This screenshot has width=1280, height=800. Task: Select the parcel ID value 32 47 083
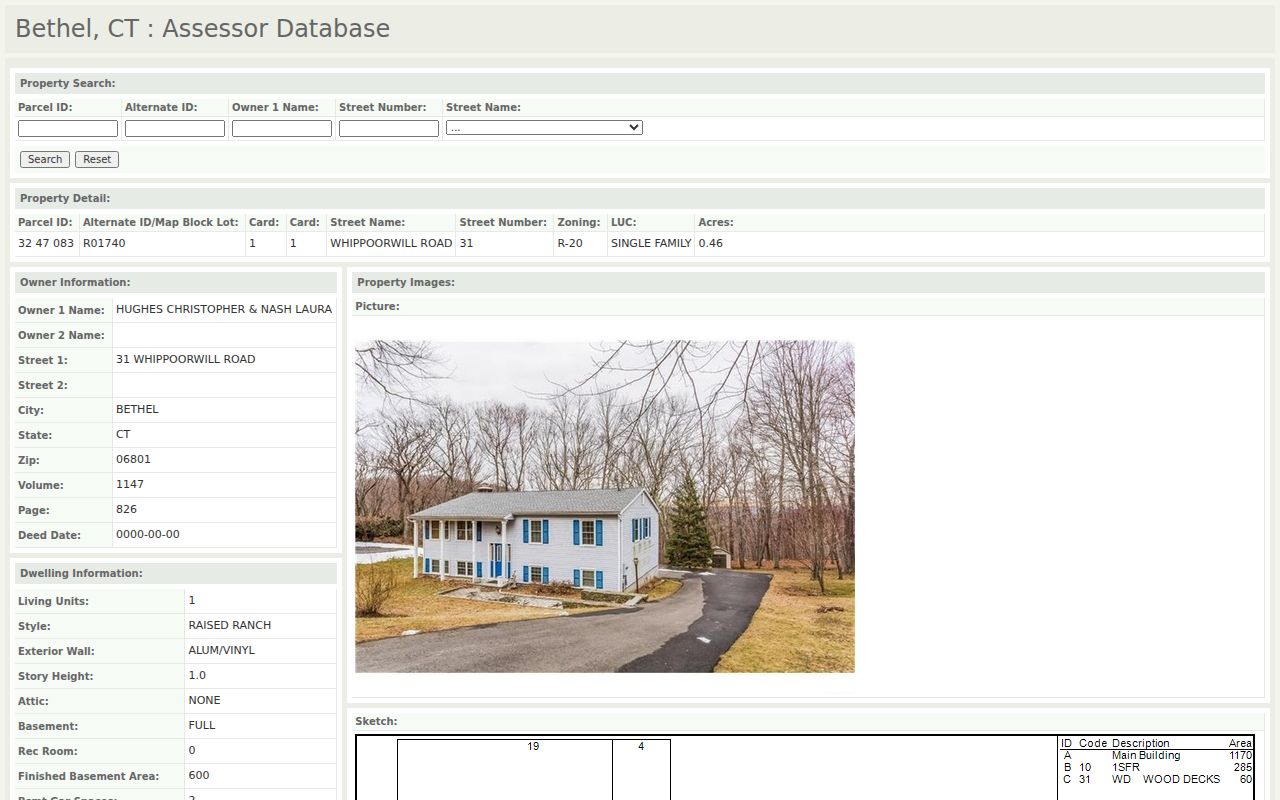tap(46, 243)
